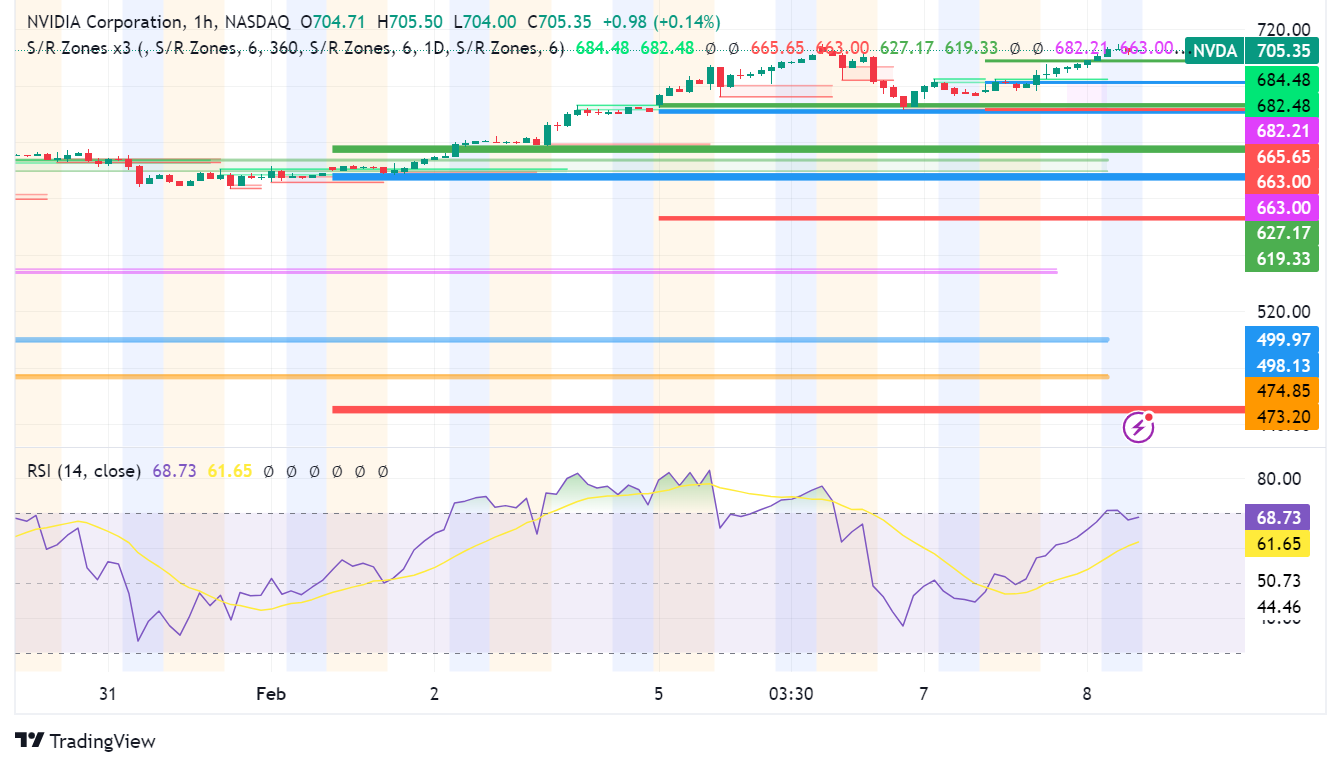Click the green 619.33 value in S/R legend

pos(971,47)
